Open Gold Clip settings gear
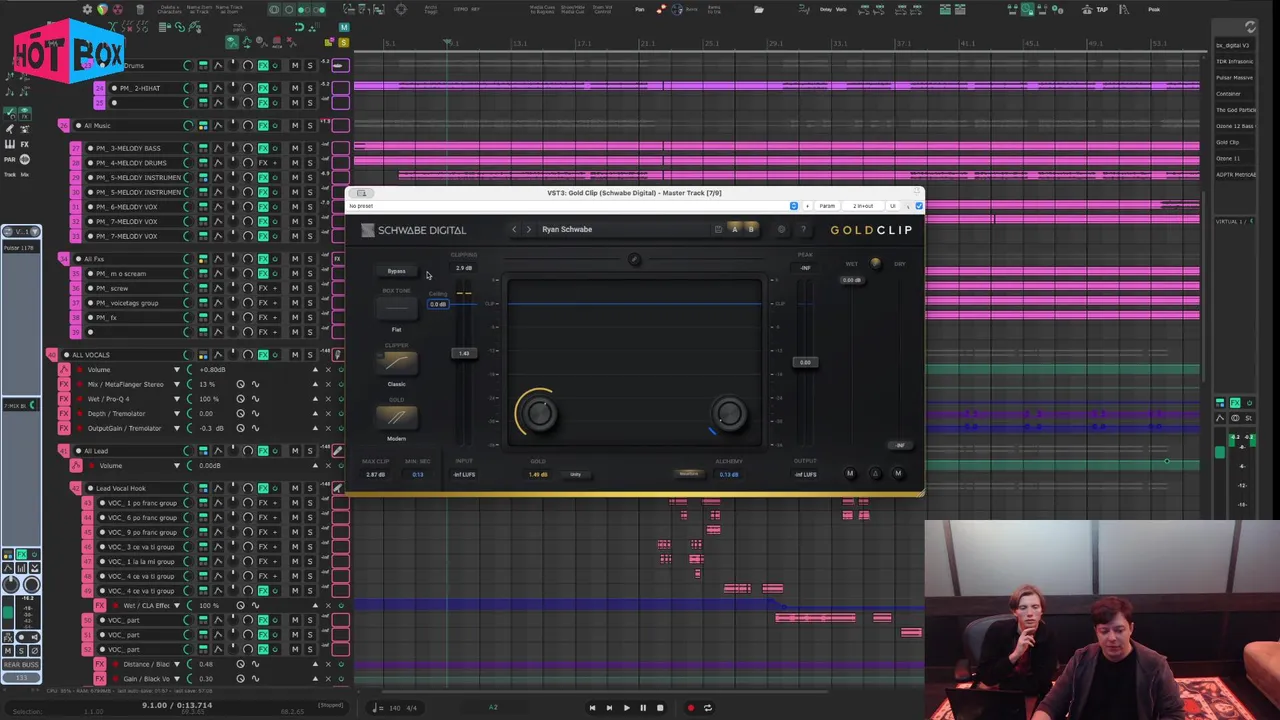Screen dimensions: 1280x720 (x=782, y=230)
